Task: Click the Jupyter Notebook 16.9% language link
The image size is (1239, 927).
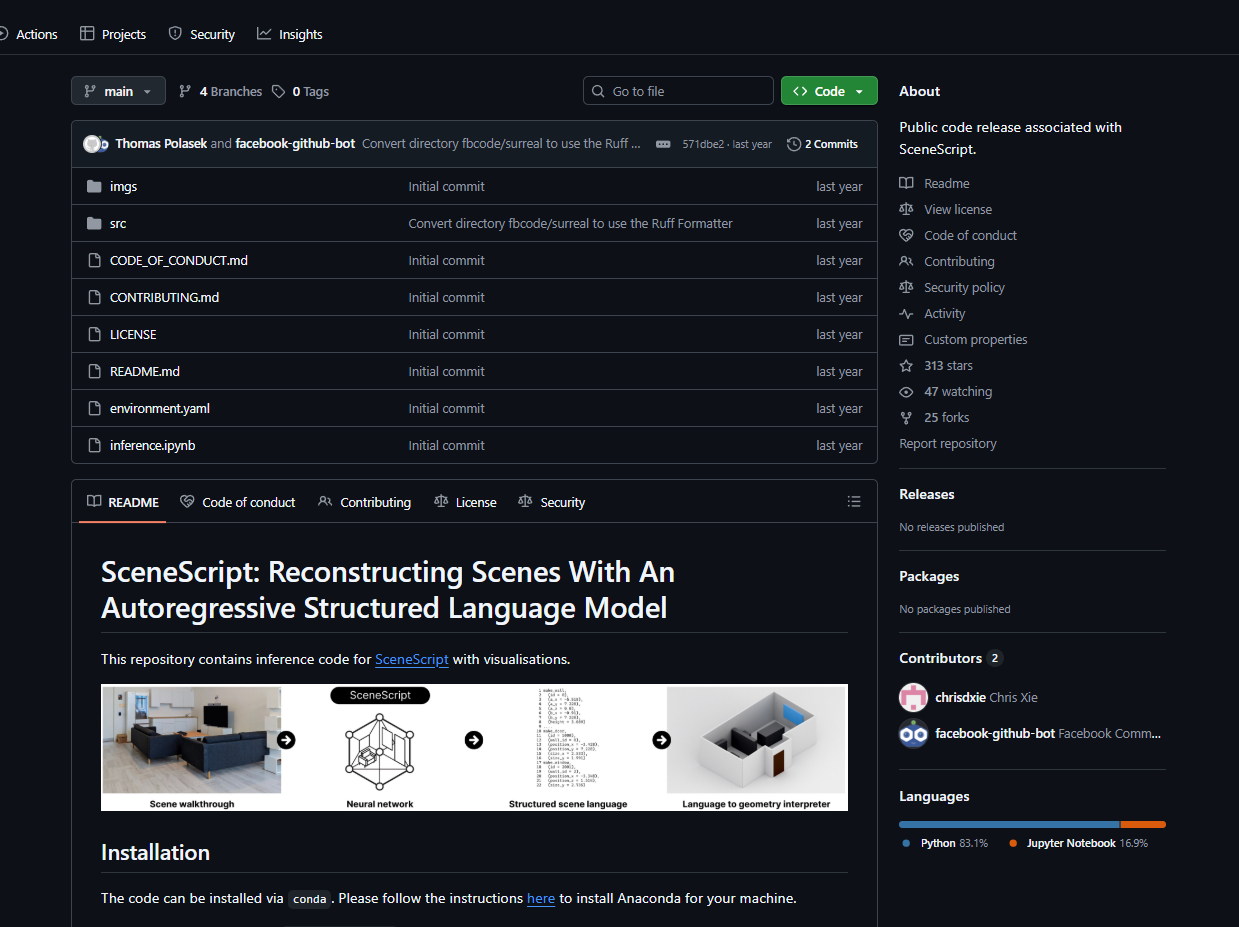Action: click(1078, 843)
